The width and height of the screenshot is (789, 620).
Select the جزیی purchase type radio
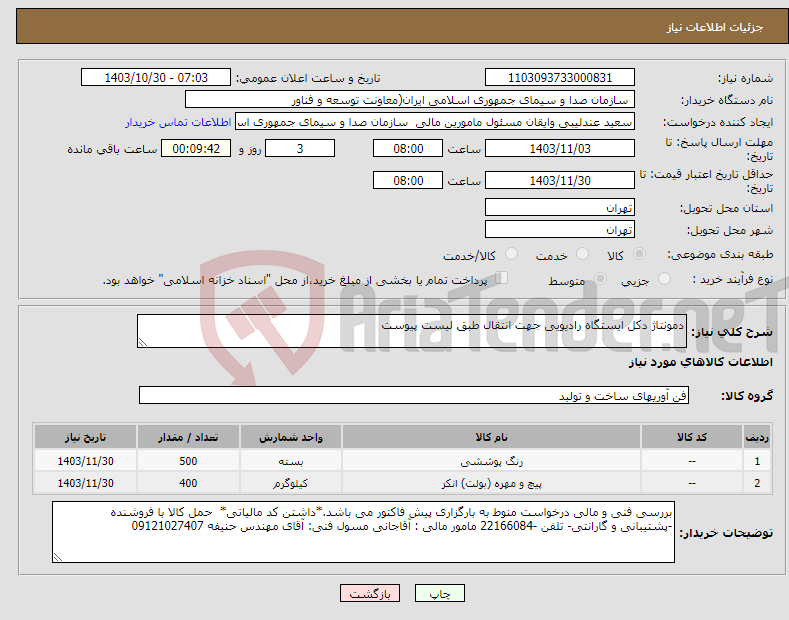[664, 279]
